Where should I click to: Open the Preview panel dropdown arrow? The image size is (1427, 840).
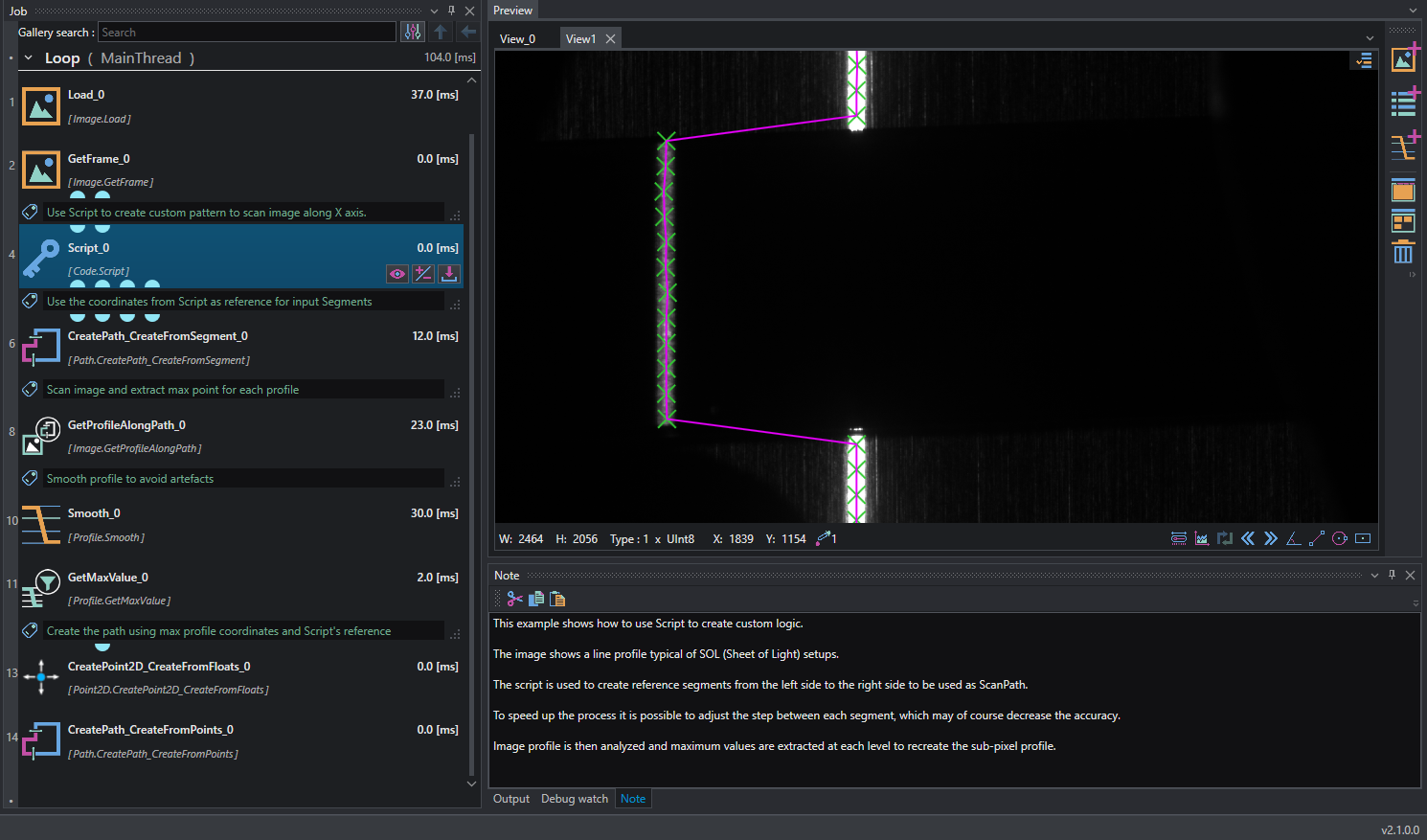(x=1413, y=11)
